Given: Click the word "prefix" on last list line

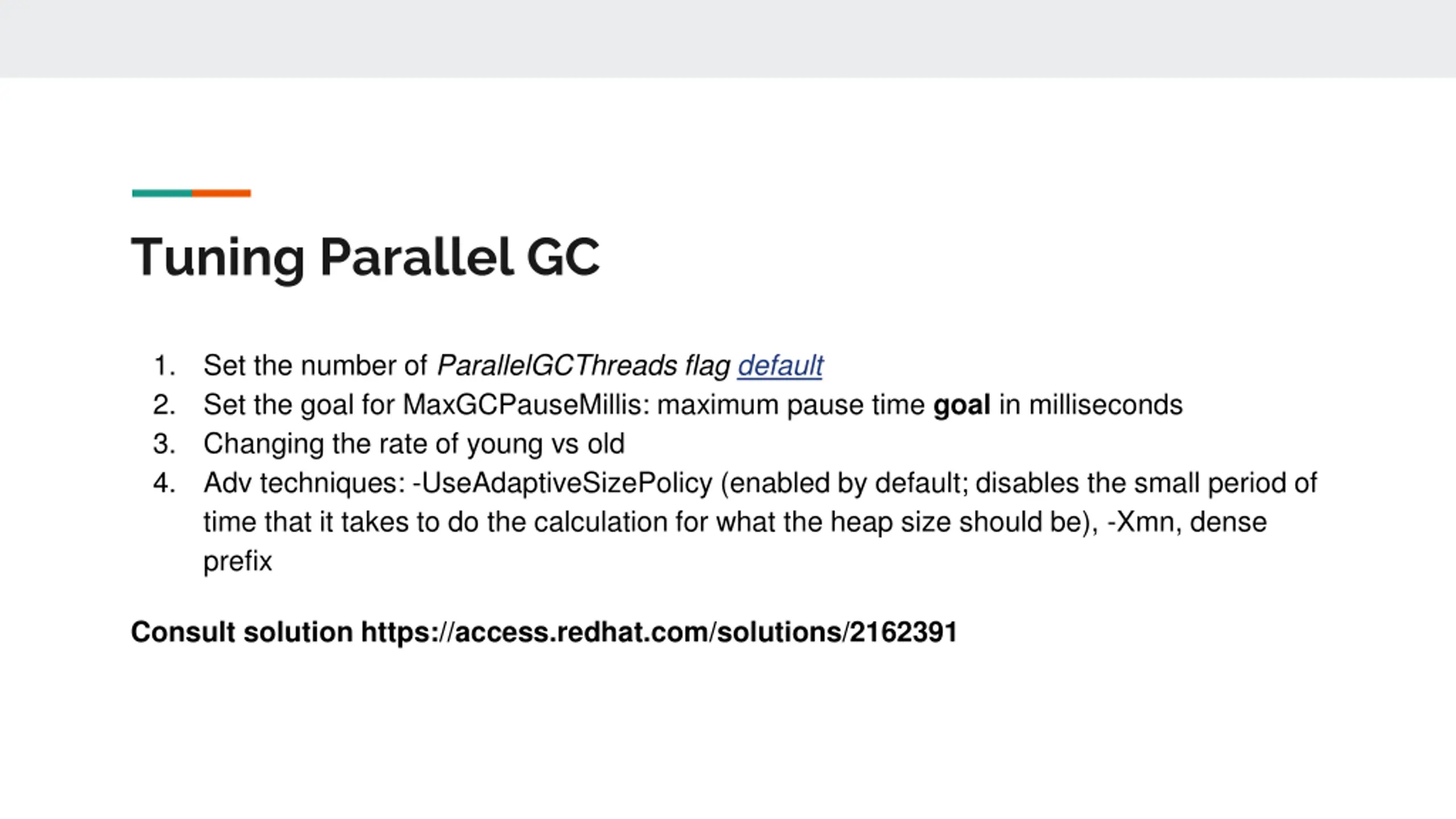Looking at the screenshot, I should 238,561.
